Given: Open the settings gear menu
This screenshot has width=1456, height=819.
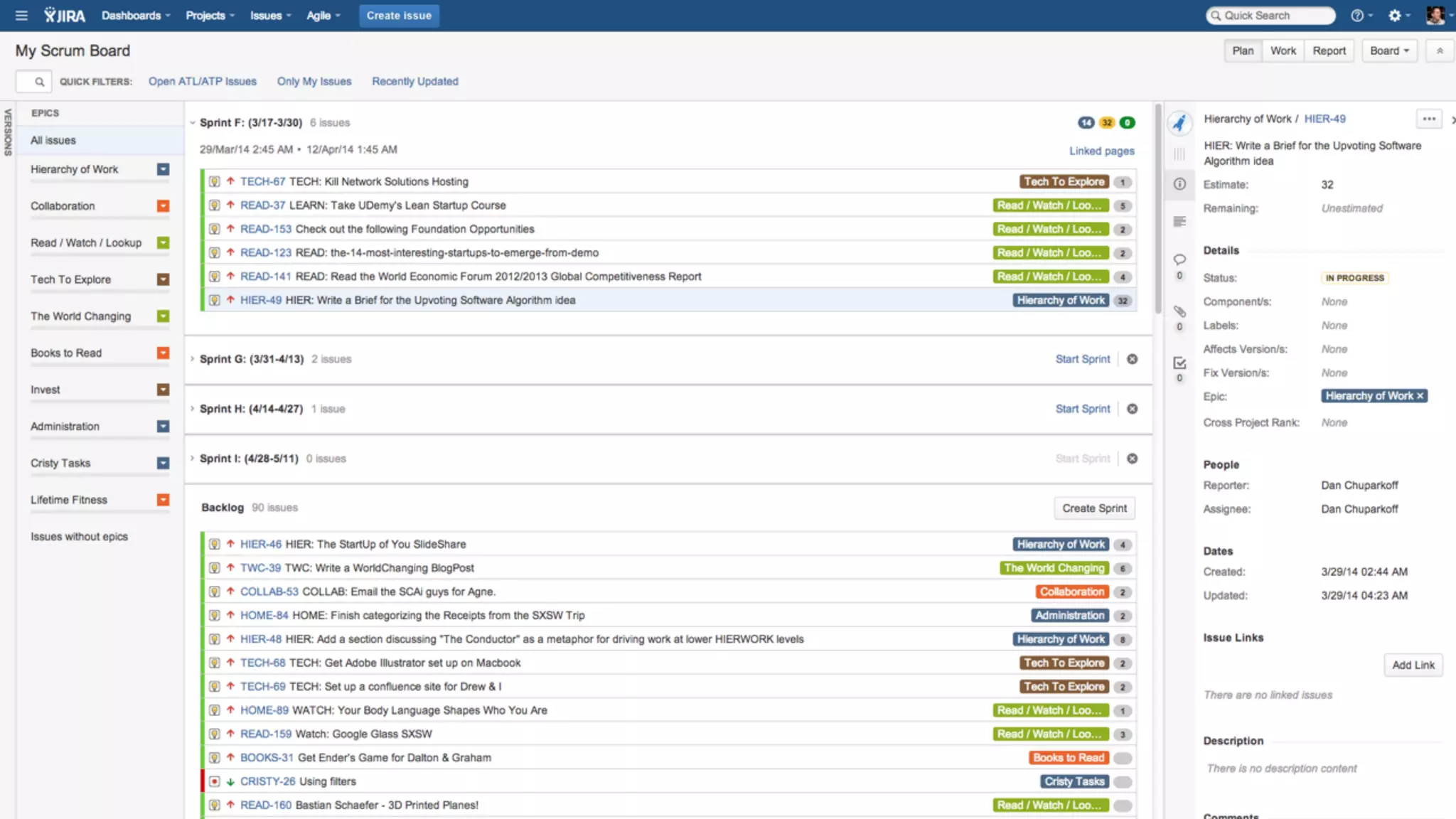Looking at the screenshot, I should click(1395, 16).
